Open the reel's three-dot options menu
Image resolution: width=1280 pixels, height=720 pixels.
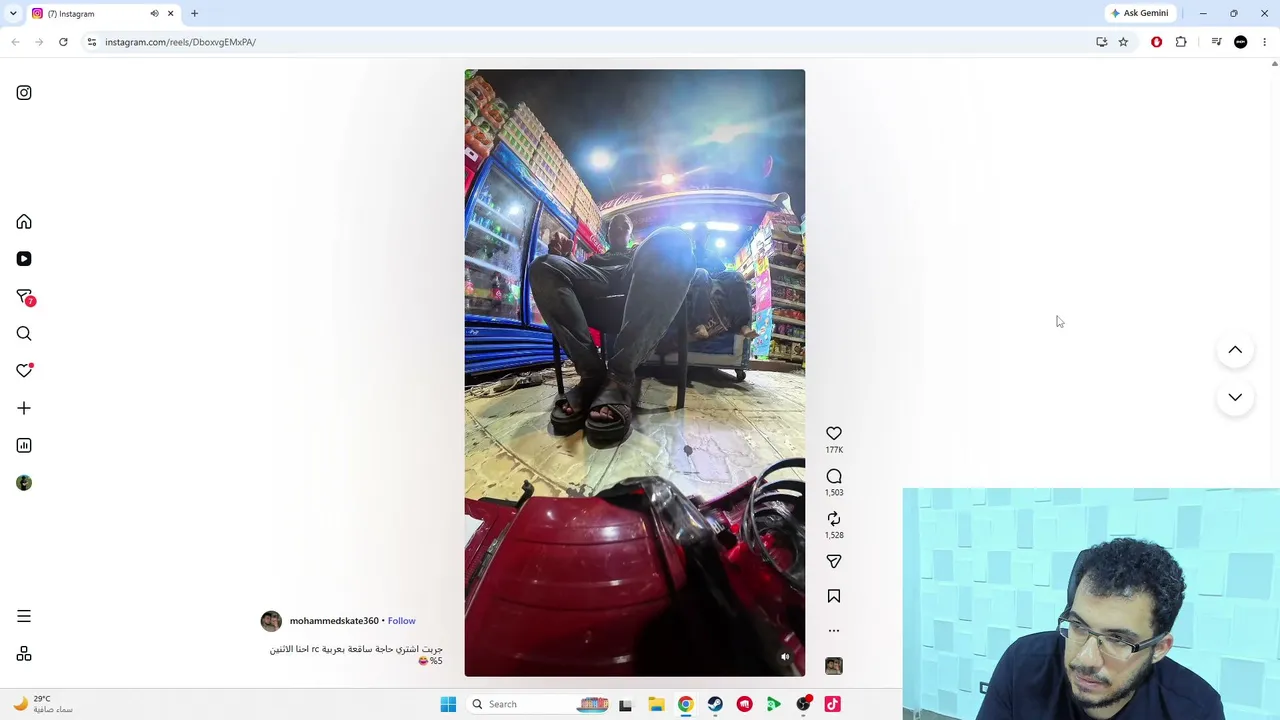[834, 631]
